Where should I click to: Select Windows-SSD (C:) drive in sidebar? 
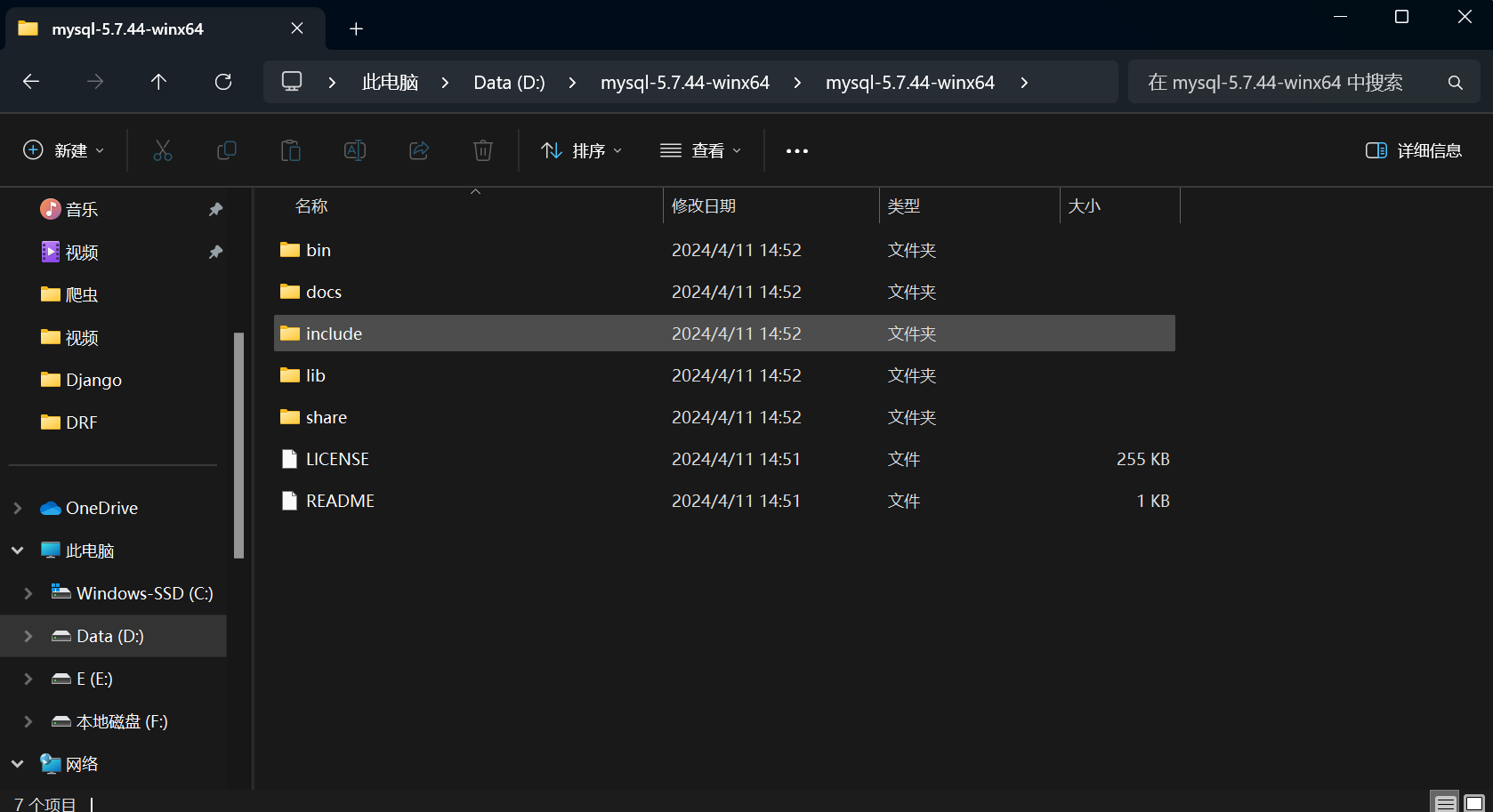(x=133, y=593)
